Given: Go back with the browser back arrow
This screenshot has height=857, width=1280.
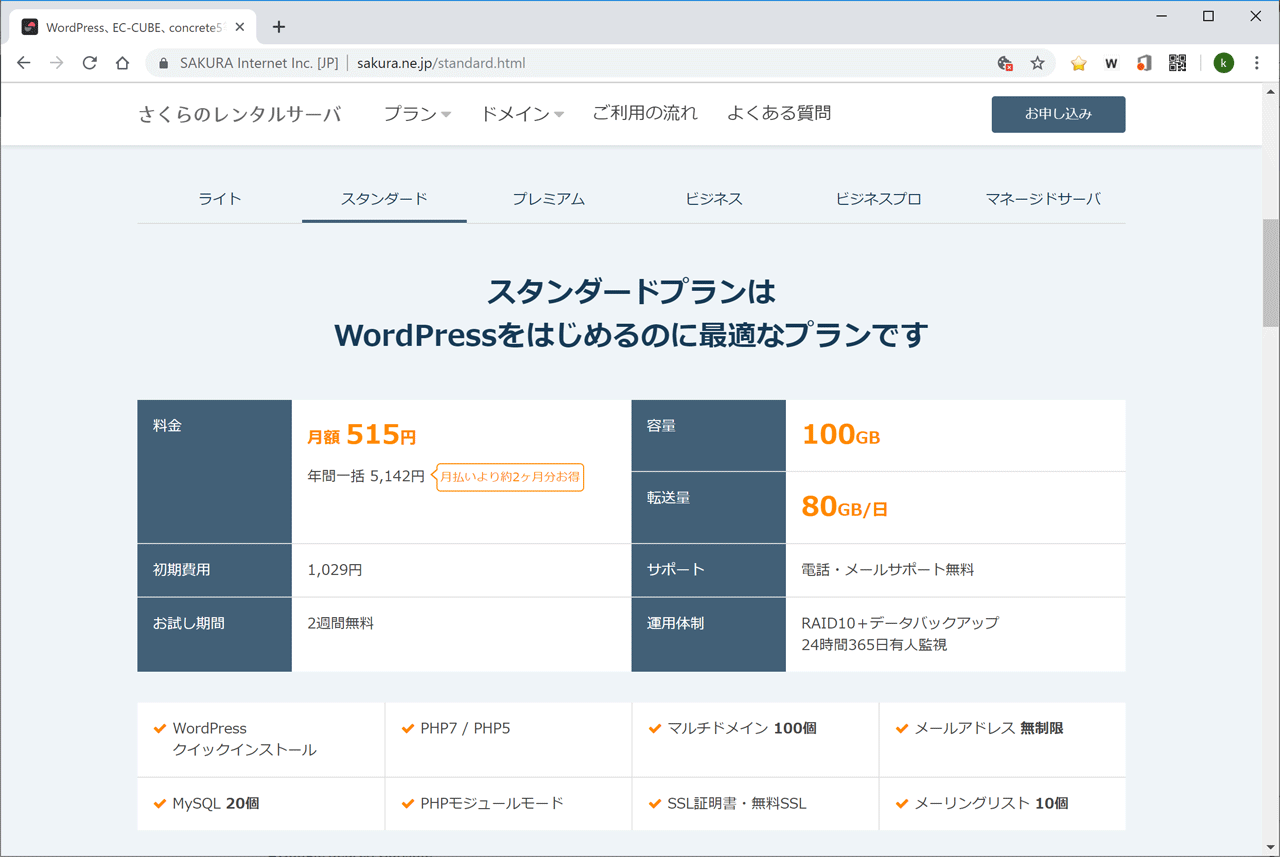Looking at the screenshot, I should pyautogui.click(x=24, y=63).
